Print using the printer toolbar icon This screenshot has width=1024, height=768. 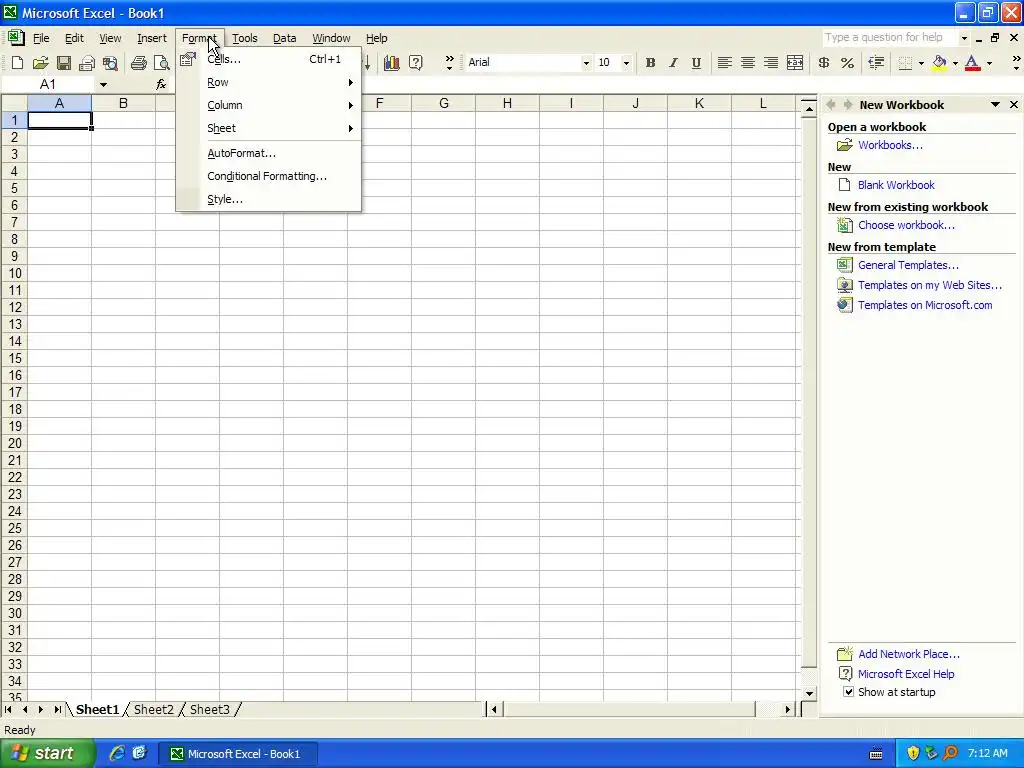point(138,63)
